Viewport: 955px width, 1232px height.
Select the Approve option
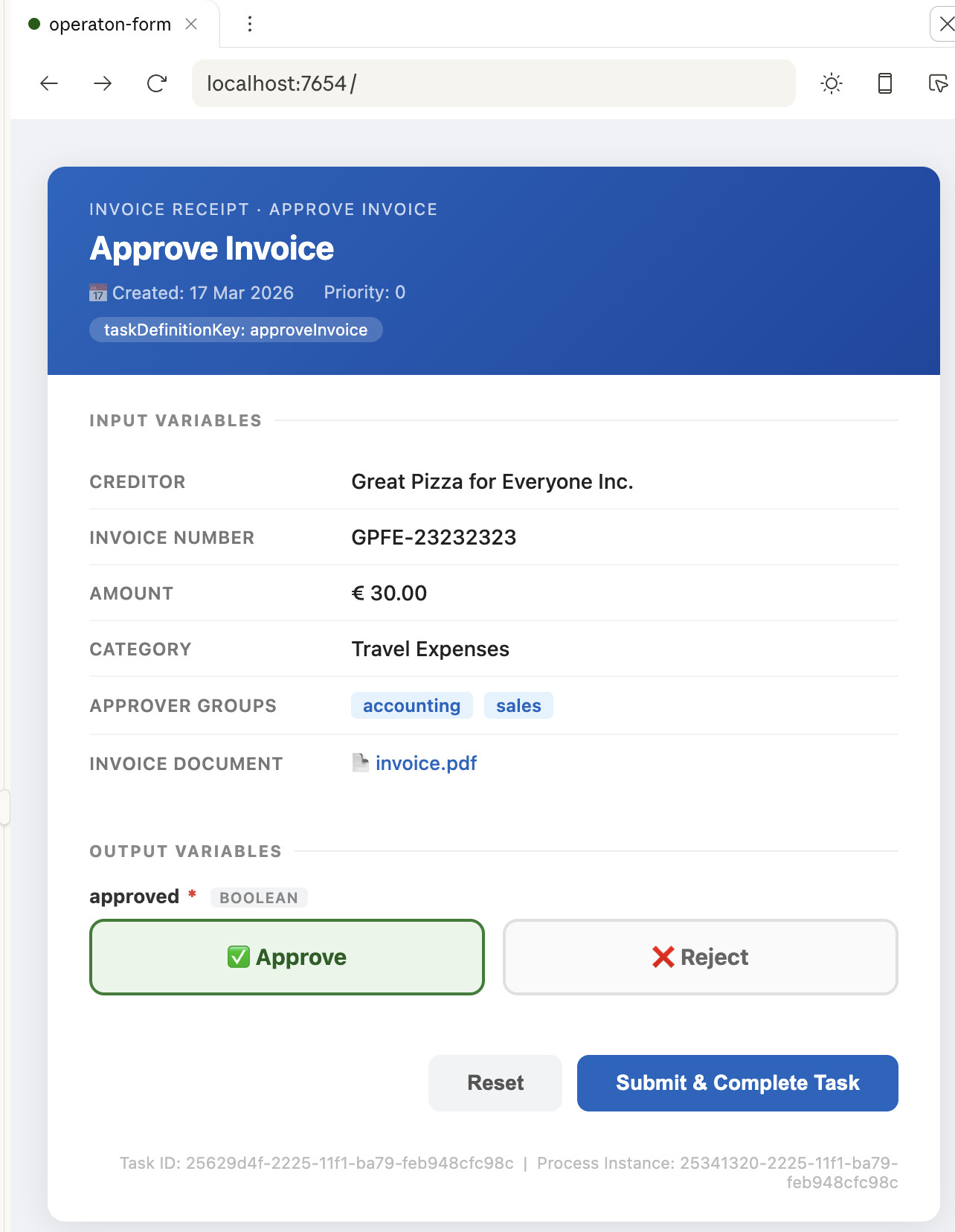287,957
